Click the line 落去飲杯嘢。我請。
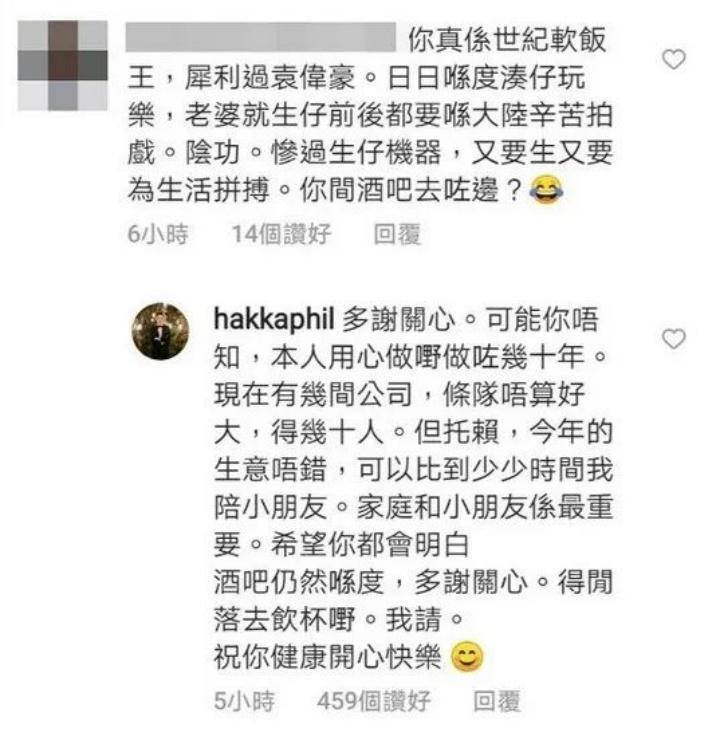 [x=339, y=619]
